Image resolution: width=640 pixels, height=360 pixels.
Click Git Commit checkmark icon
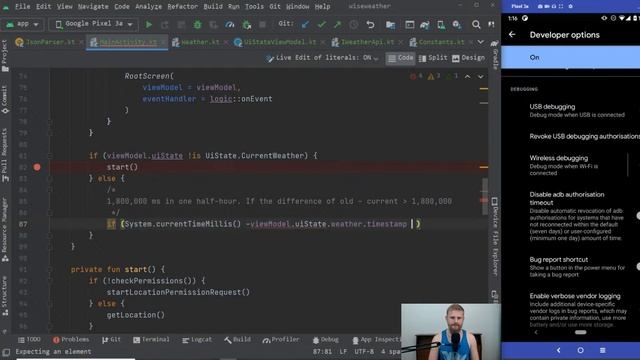pos(322,24)
